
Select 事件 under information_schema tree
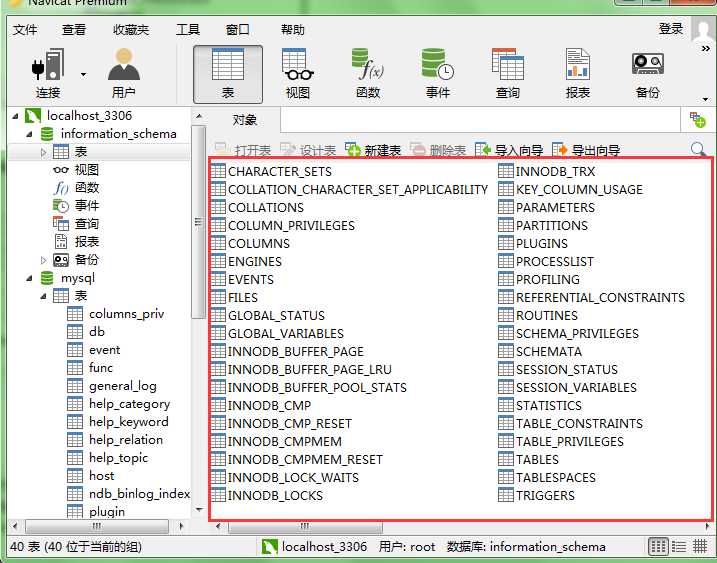pos(87,205)
